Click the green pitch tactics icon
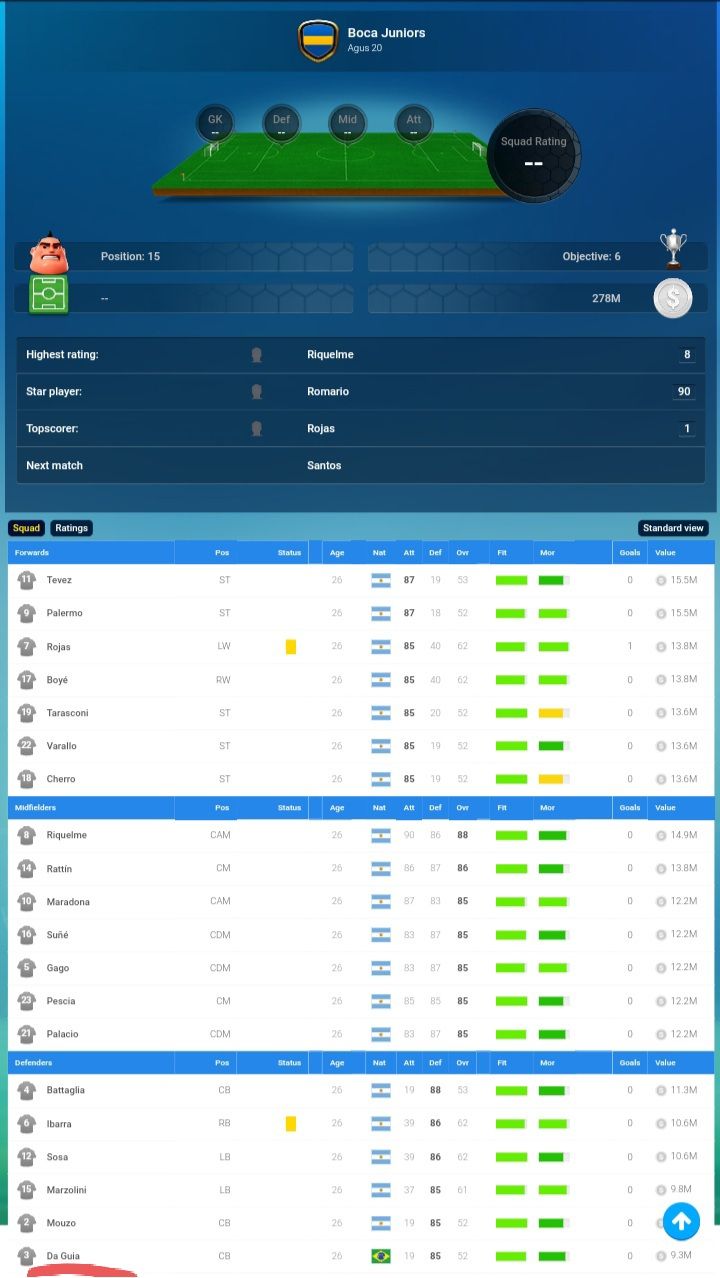 [48, 297]
